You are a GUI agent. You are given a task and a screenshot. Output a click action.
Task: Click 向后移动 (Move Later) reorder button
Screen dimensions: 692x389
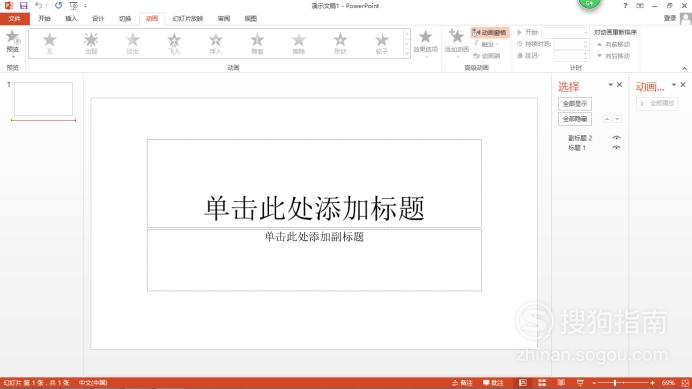click(x=613, y=56)
